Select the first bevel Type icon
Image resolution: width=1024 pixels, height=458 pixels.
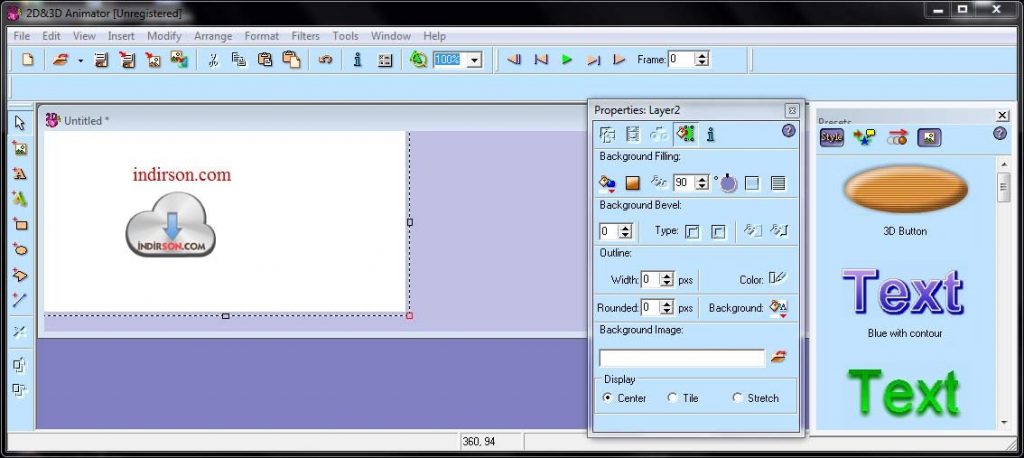pyautogui.click(x=692, y=231)
